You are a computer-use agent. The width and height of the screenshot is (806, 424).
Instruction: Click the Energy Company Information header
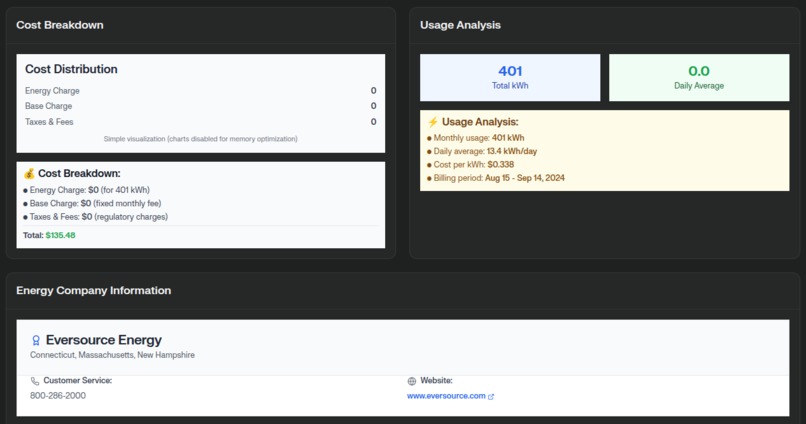[94, 290]
